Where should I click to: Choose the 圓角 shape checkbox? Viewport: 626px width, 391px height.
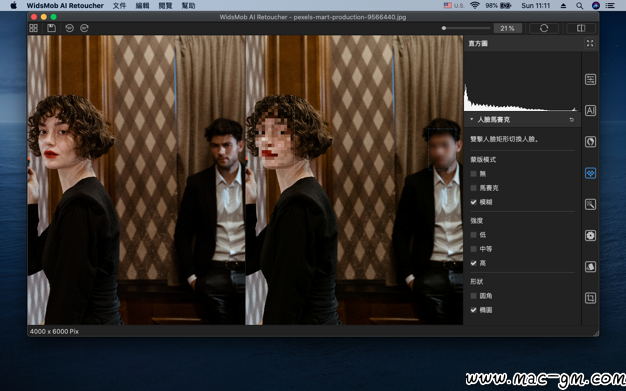(x=473, y=296)
